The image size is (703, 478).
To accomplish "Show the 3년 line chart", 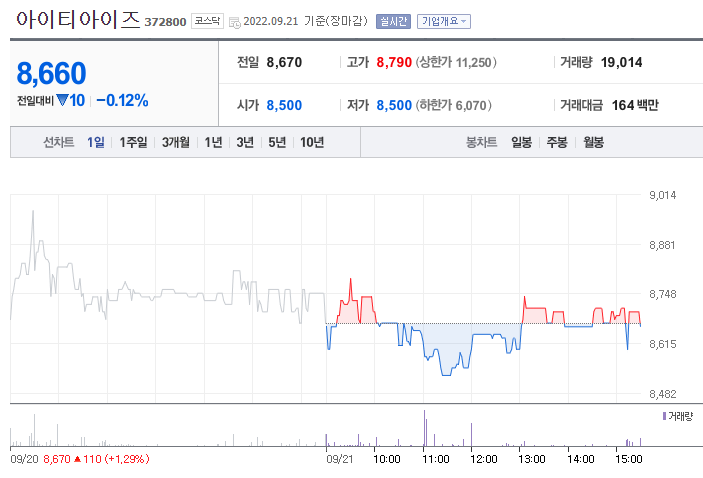I will 245,142.
